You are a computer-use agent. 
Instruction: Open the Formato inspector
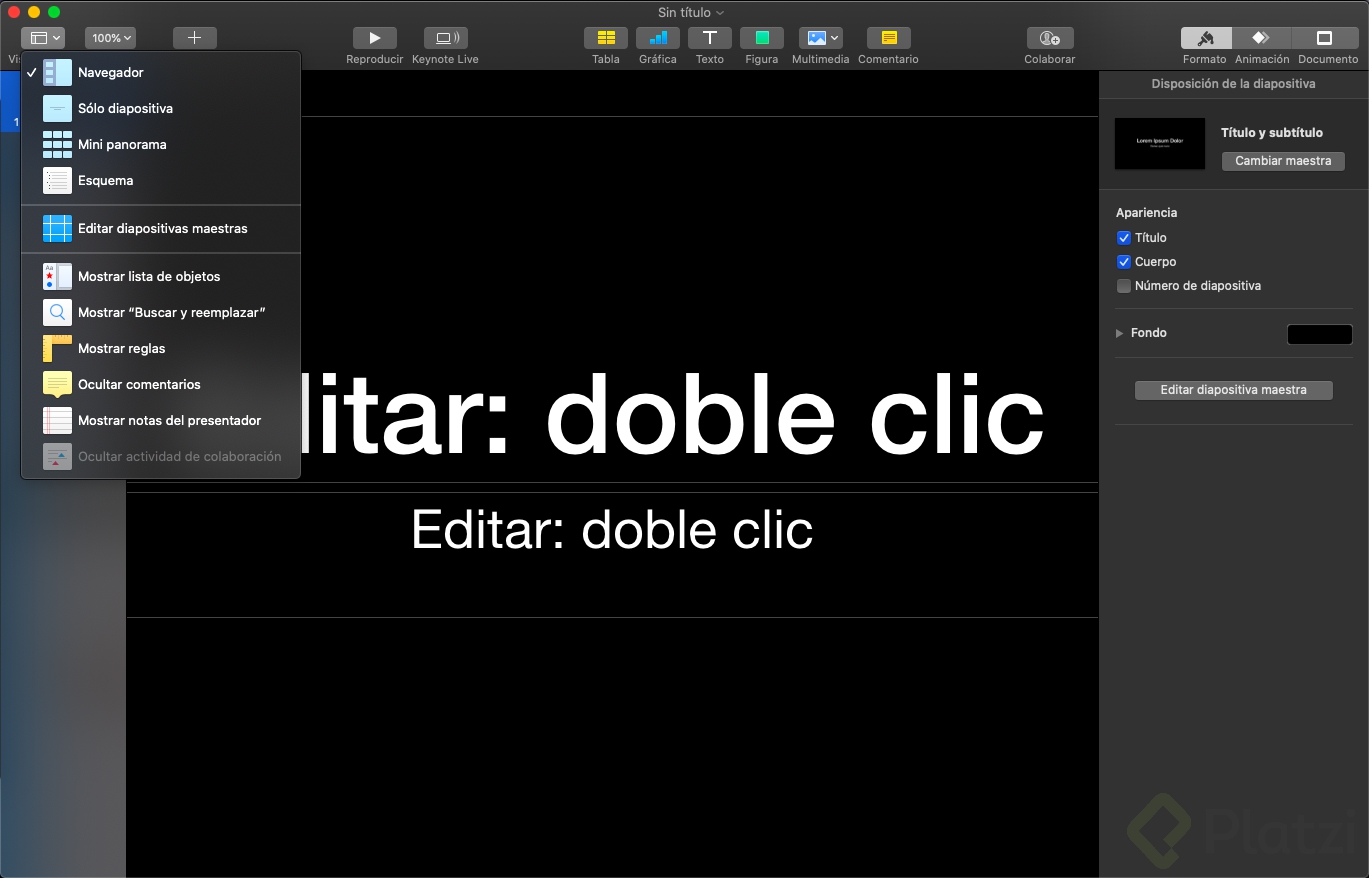click(1205, 38)
